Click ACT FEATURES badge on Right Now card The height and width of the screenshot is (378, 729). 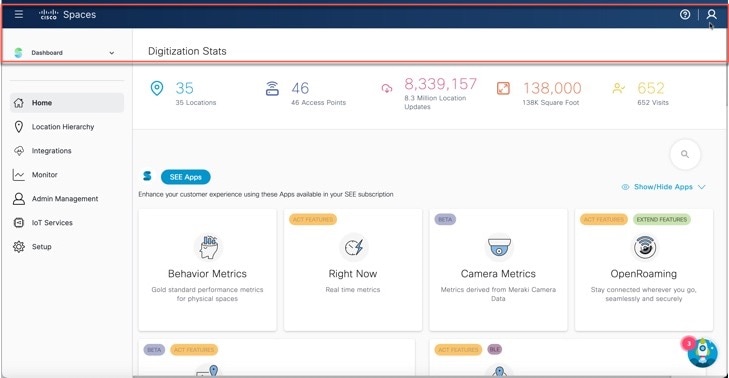[313, 219]
